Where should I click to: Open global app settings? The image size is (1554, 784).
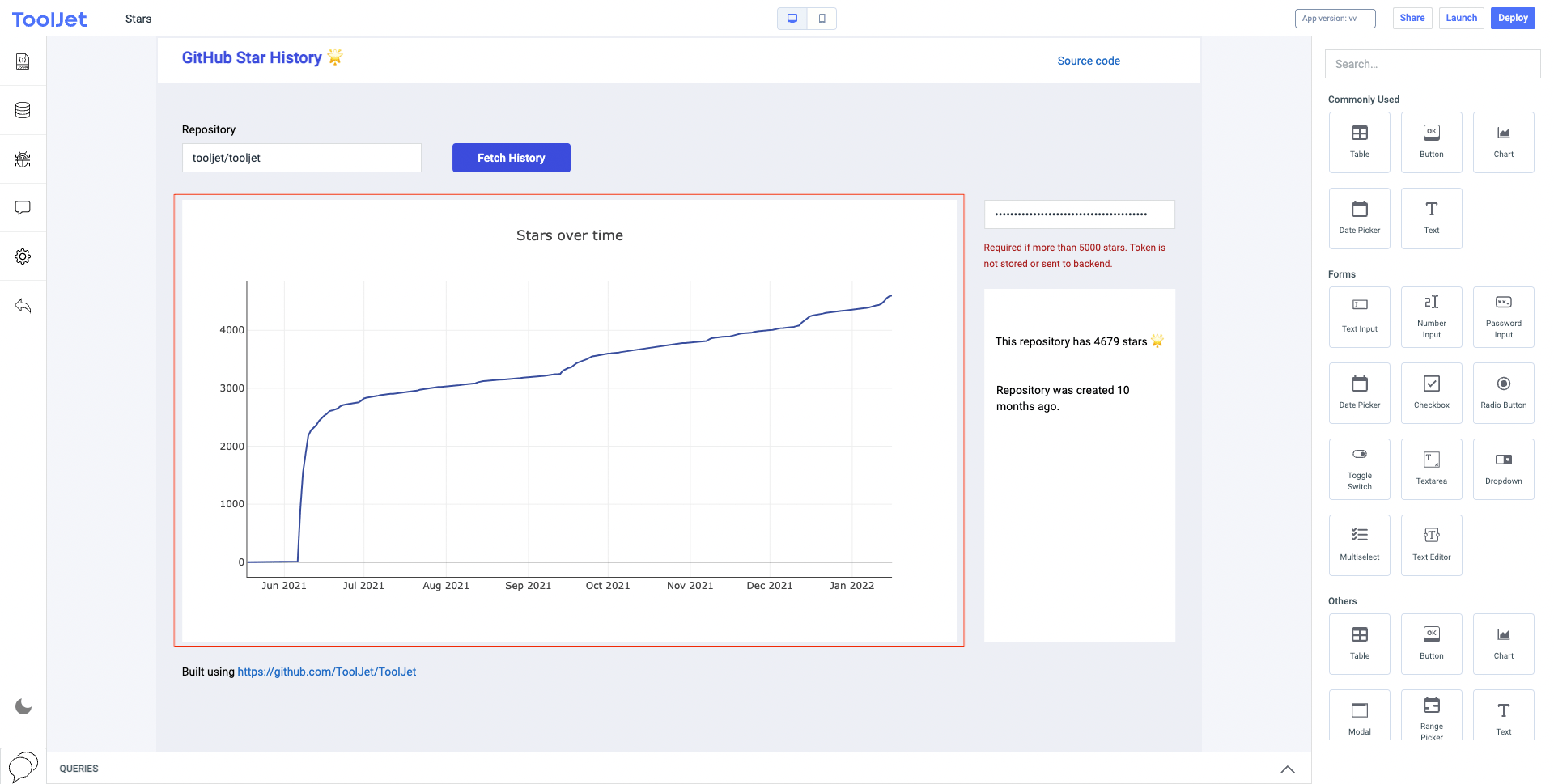[22, 256]
